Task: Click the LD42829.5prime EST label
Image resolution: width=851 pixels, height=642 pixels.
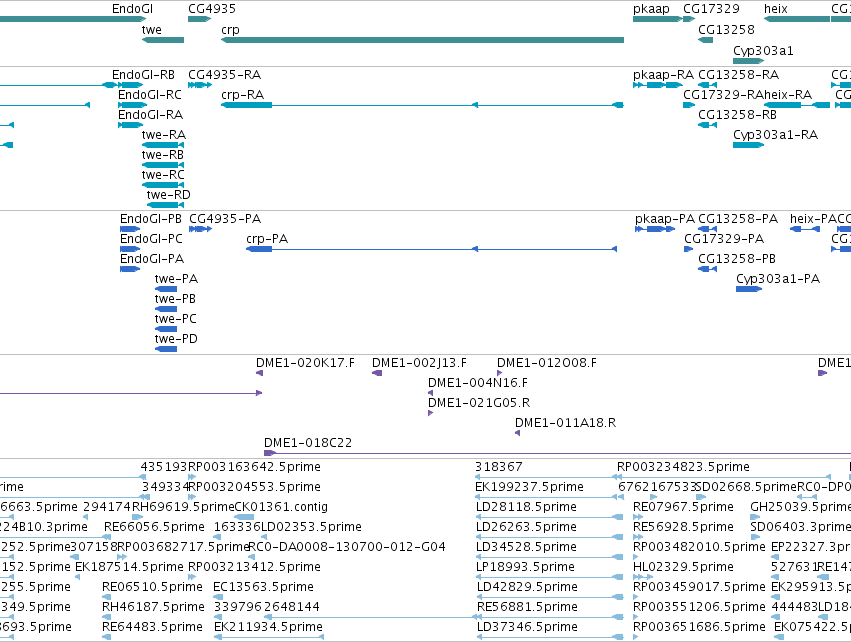Action: click(x=527, y=587)
